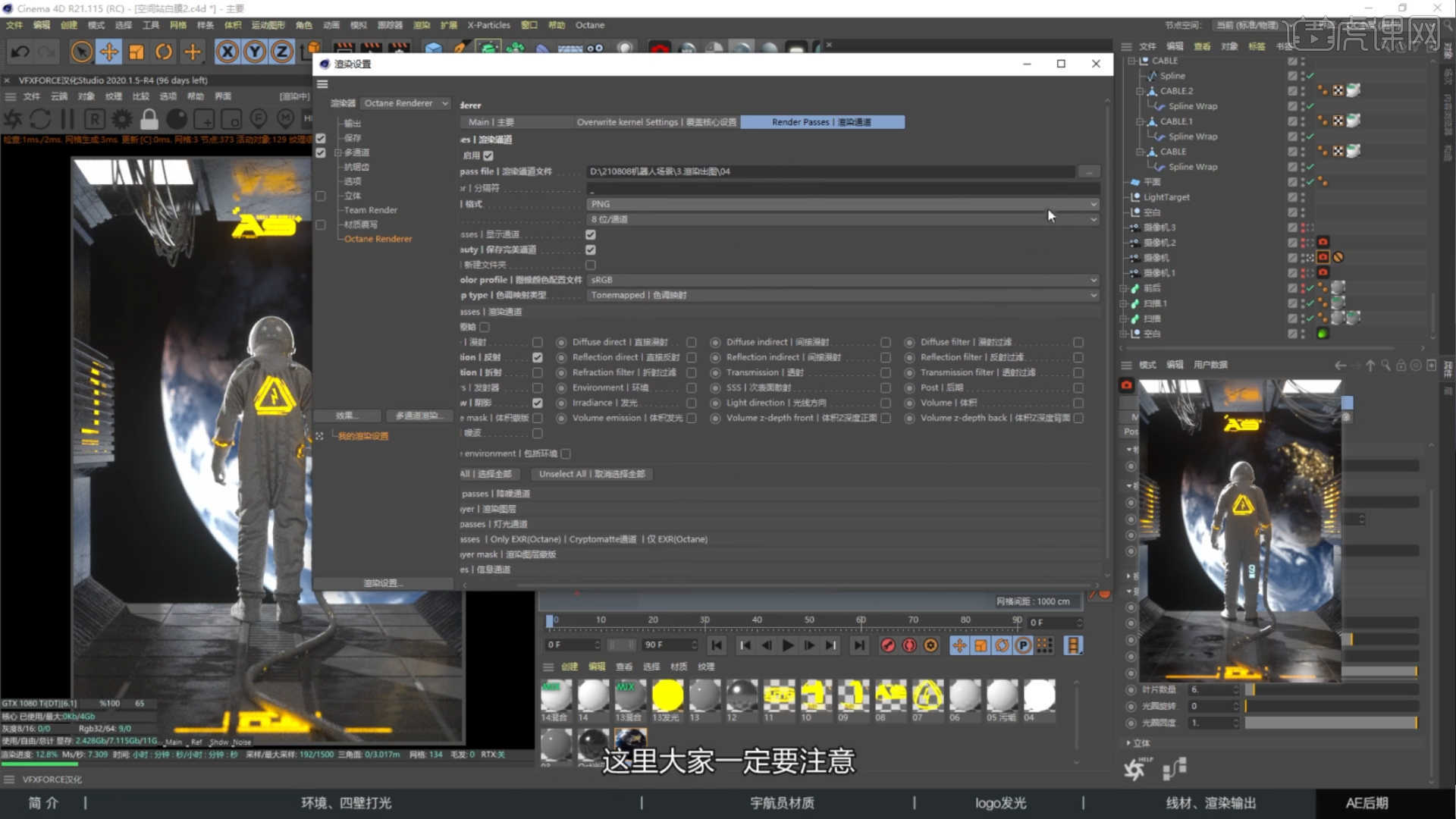
Task: Toggle save beauty pass checkbox
Action: click(x=590, y=249)
